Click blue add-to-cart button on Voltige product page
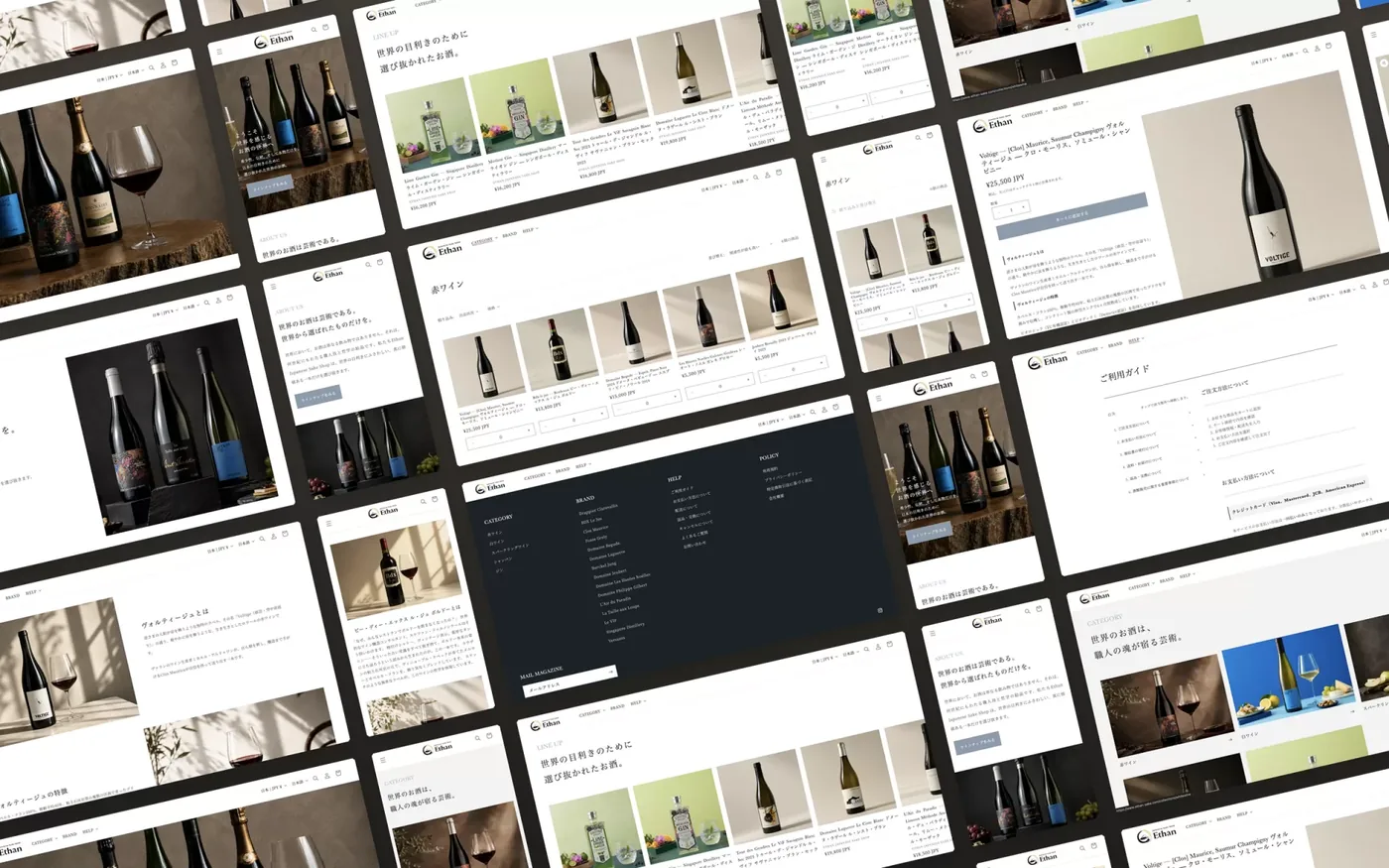Viewport: 1389px width, 868px height. point(1072,216)
